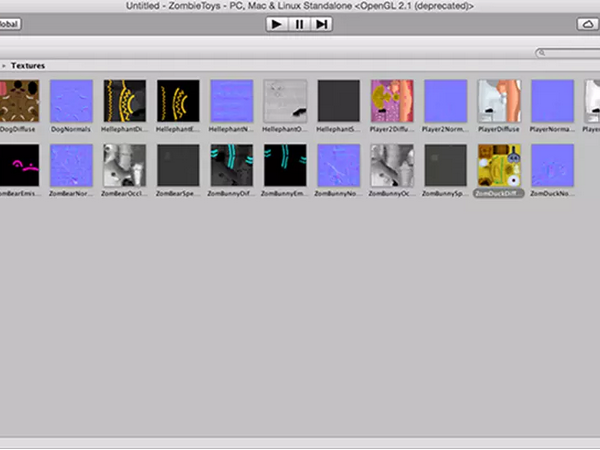The image size is (600, 450).
Task: Select the ZomBear specular texture thumbnail
Action: tap(178, 165)
